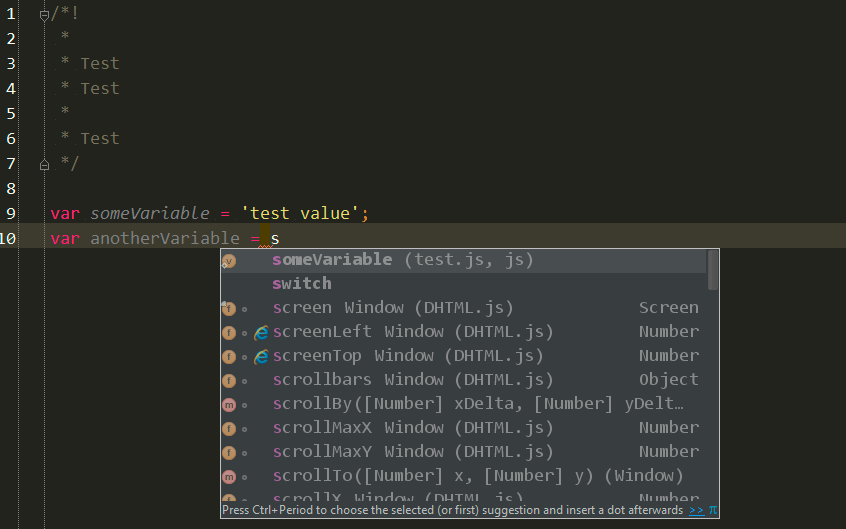Click the Test comment on line 3

100,64
